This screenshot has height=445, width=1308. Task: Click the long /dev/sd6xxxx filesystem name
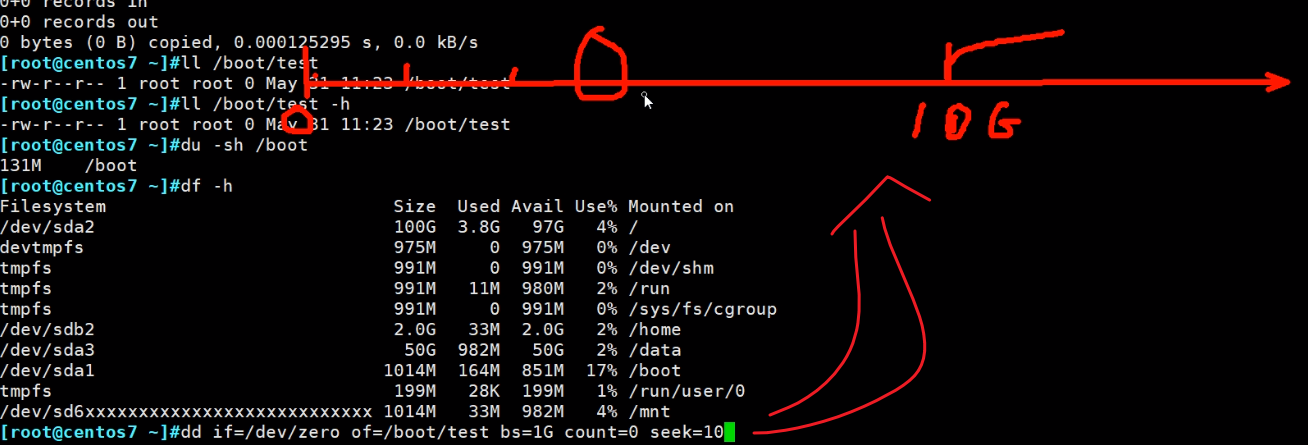[x=186, y=411]
